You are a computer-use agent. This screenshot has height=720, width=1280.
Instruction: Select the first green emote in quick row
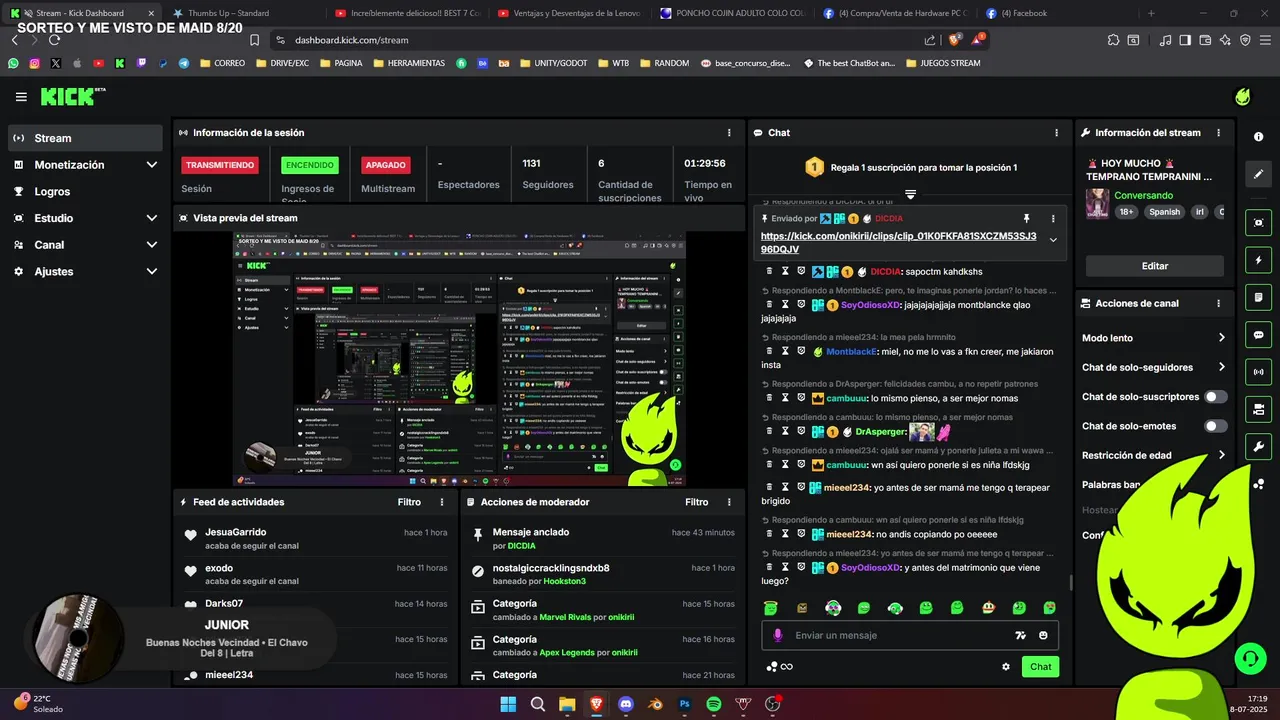pyautogui.click(x=771, y=607)
